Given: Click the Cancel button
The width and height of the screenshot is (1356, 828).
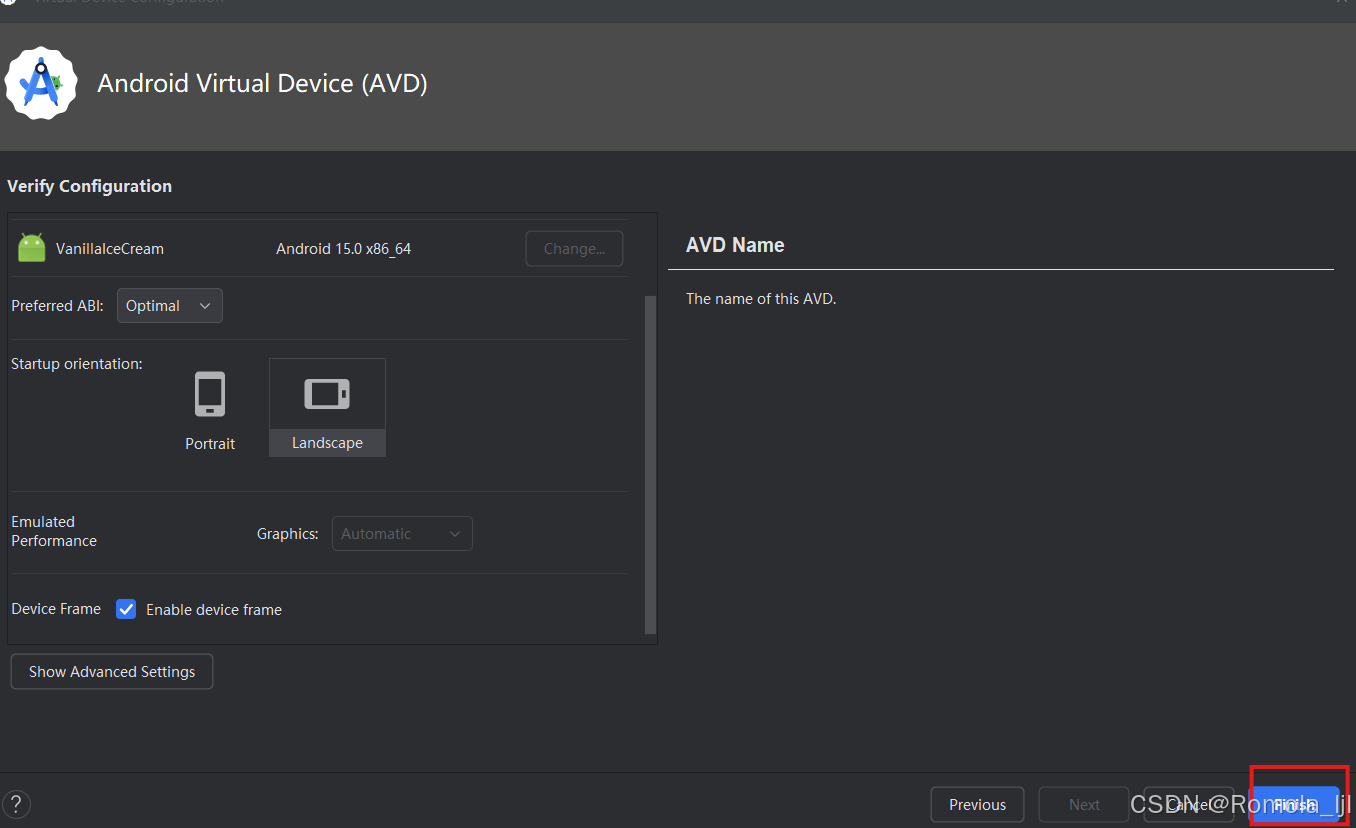Looking at the screenshot, I should pos(1188,804).
